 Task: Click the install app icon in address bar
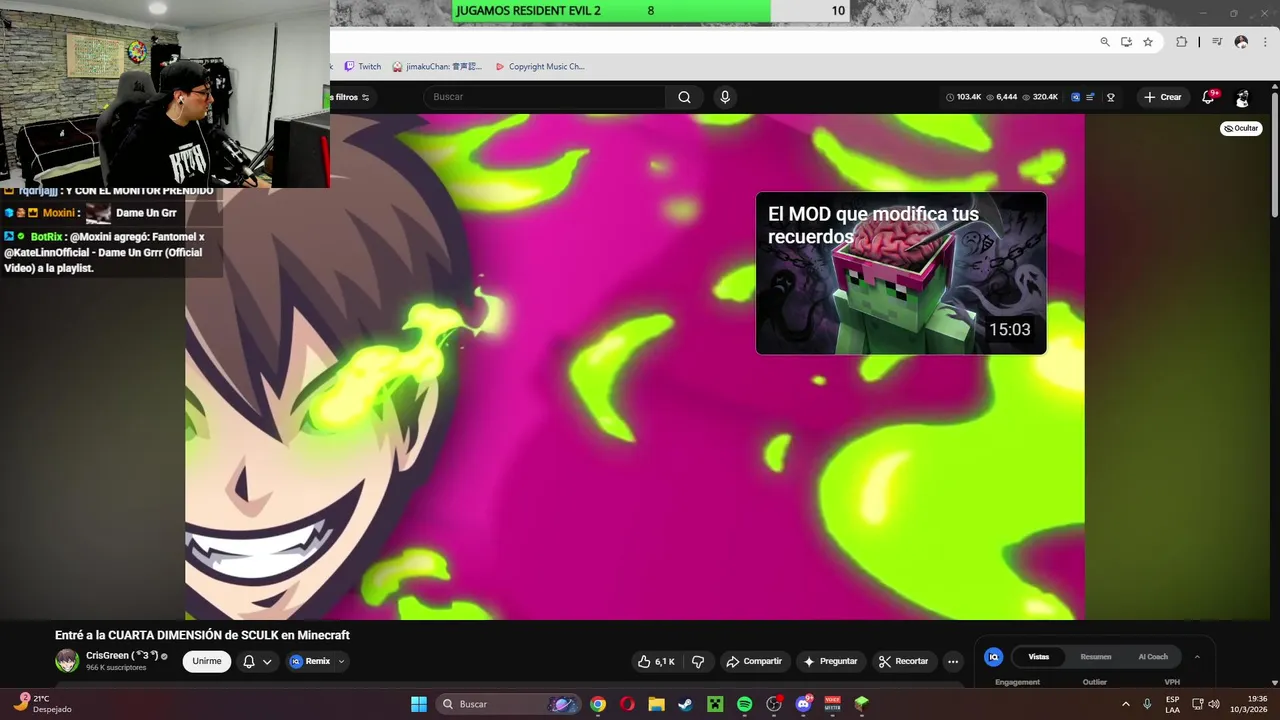1126,42
